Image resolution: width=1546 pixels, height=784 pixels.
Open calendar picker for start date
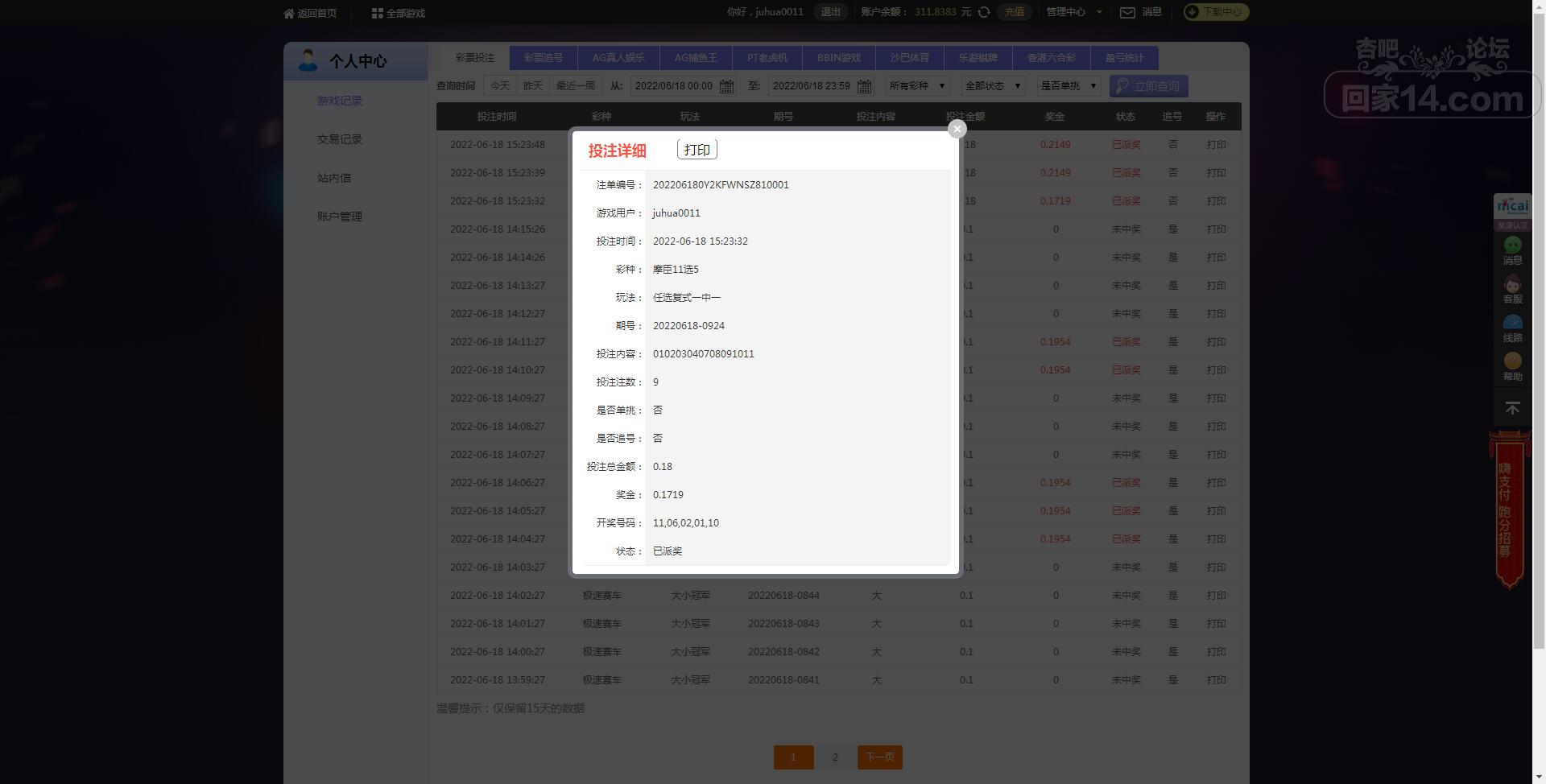click(x=726, y=86)
